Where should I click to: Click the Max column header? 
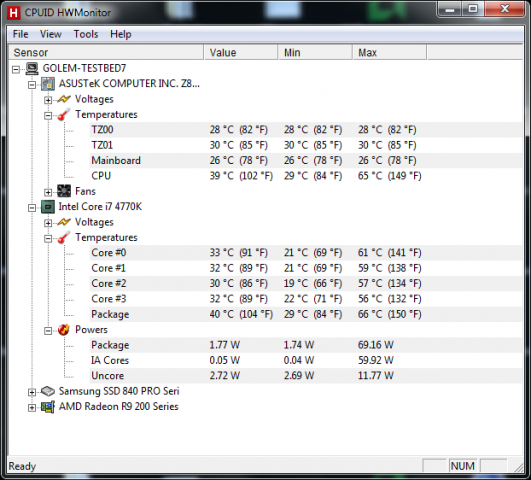coord(389,53)
